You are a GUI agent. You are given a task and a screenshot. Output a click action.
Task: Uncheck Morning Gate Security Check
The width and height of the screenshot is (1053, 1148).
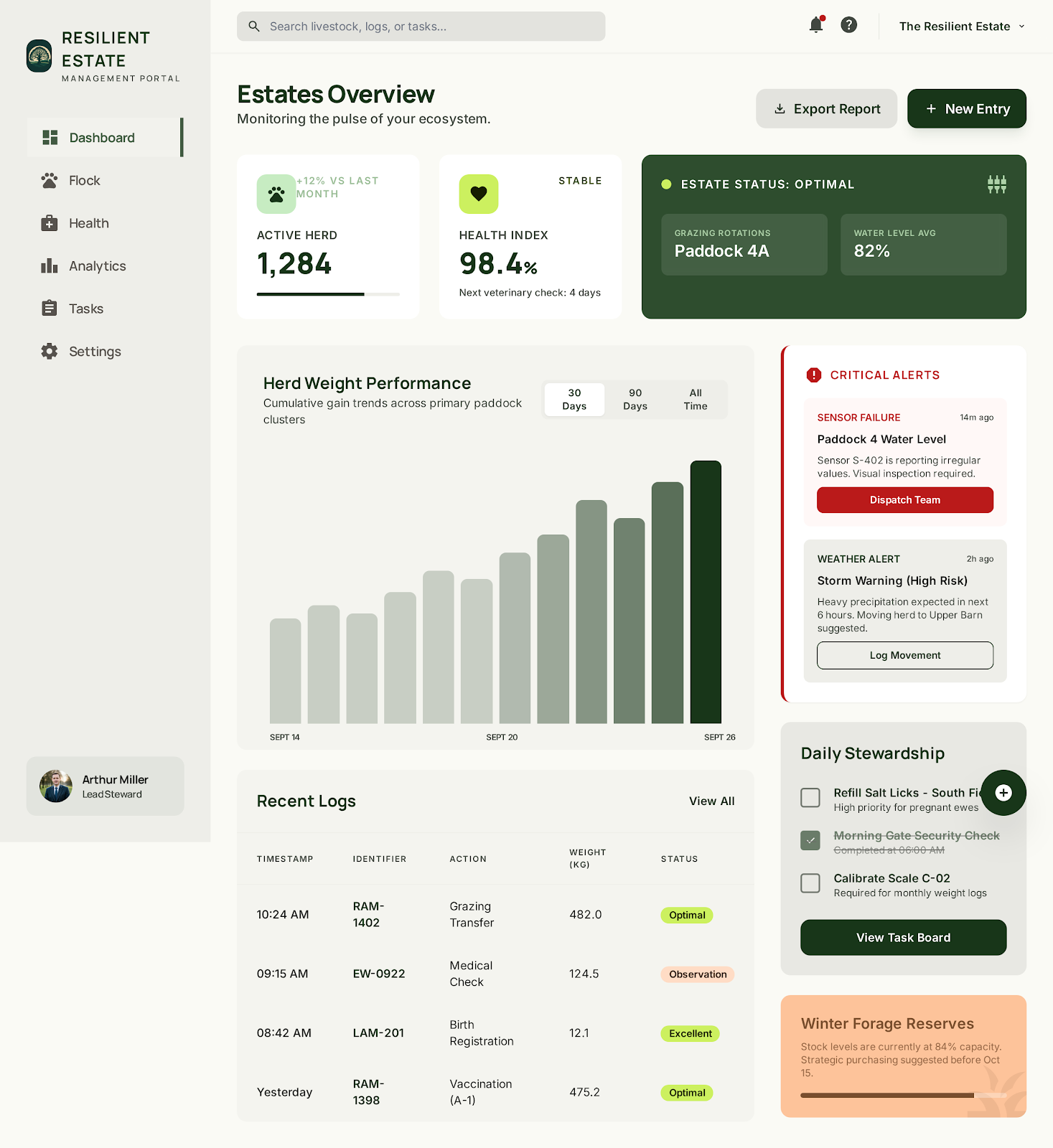click(x=810, y=840)
